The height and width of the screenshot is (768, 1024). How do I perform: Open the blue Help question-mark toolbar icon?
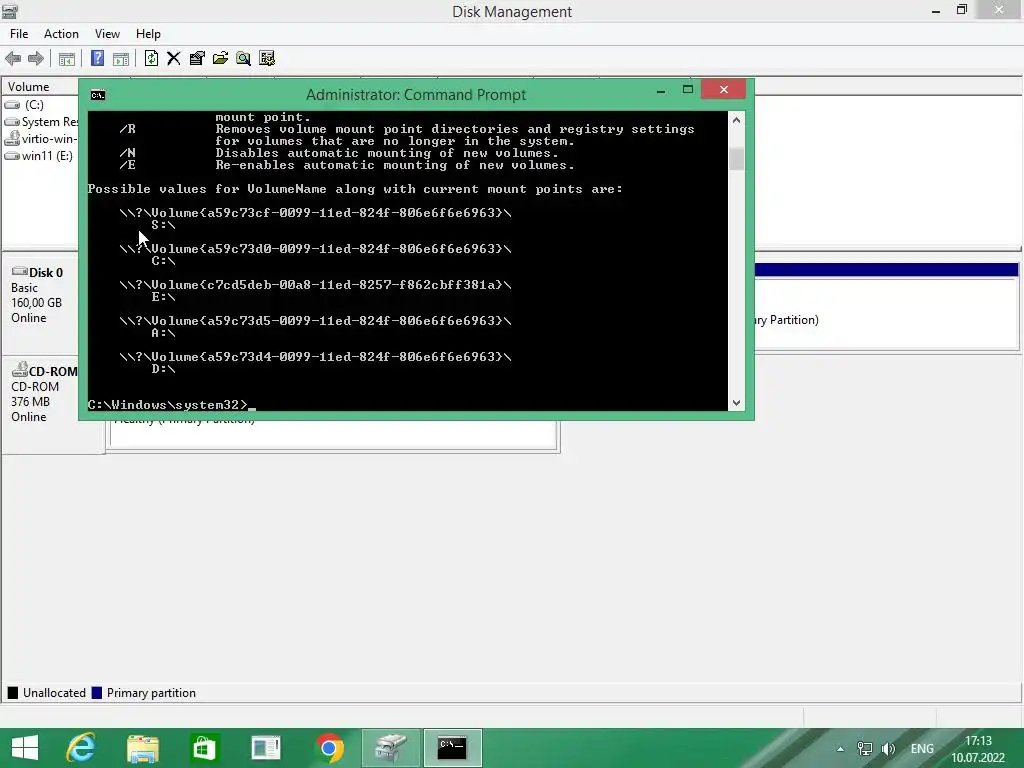(x=97, y=59)
